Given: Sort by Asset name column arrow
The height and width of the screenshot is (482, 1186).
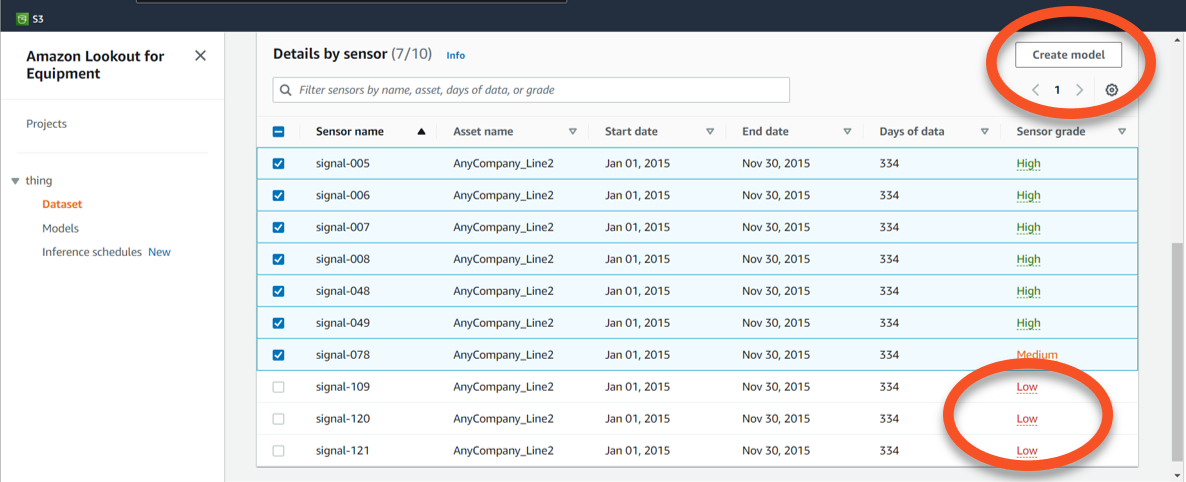Looking at the screenshot, I should click(573, 132).
